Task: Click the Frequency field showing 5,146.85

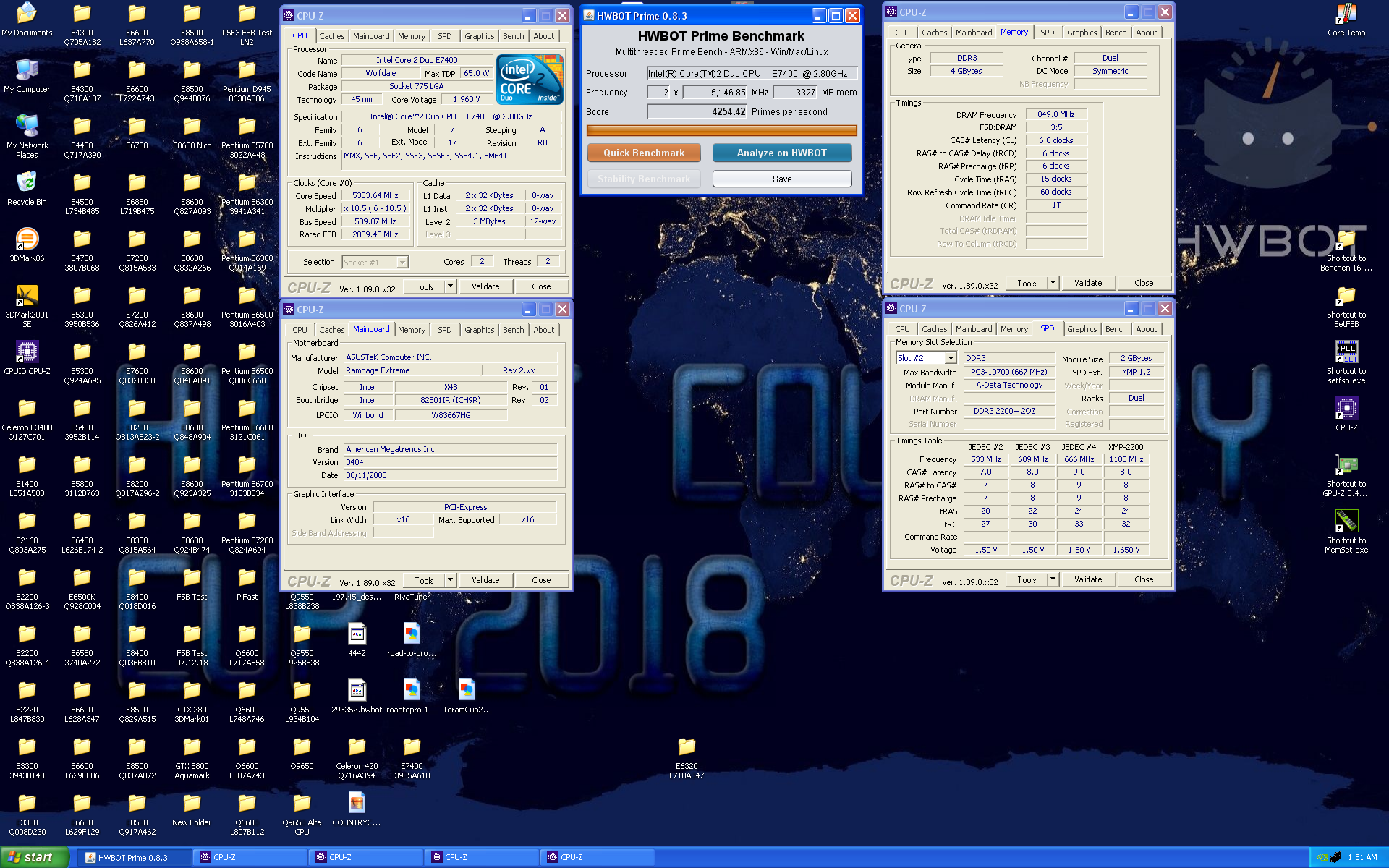Action: coord(715,93)
